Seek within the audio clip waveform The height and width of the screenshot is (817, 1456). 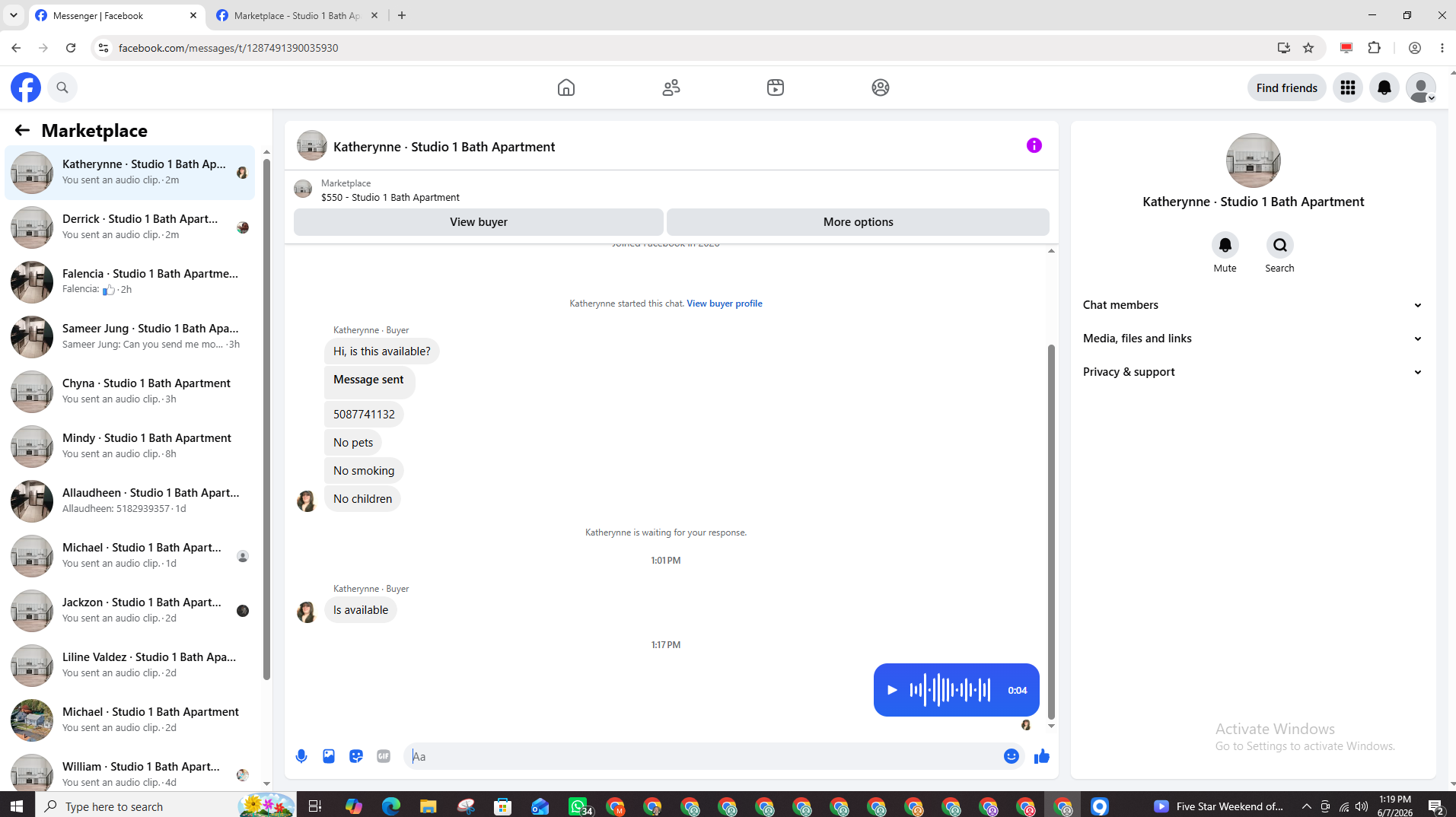[950, 690]
